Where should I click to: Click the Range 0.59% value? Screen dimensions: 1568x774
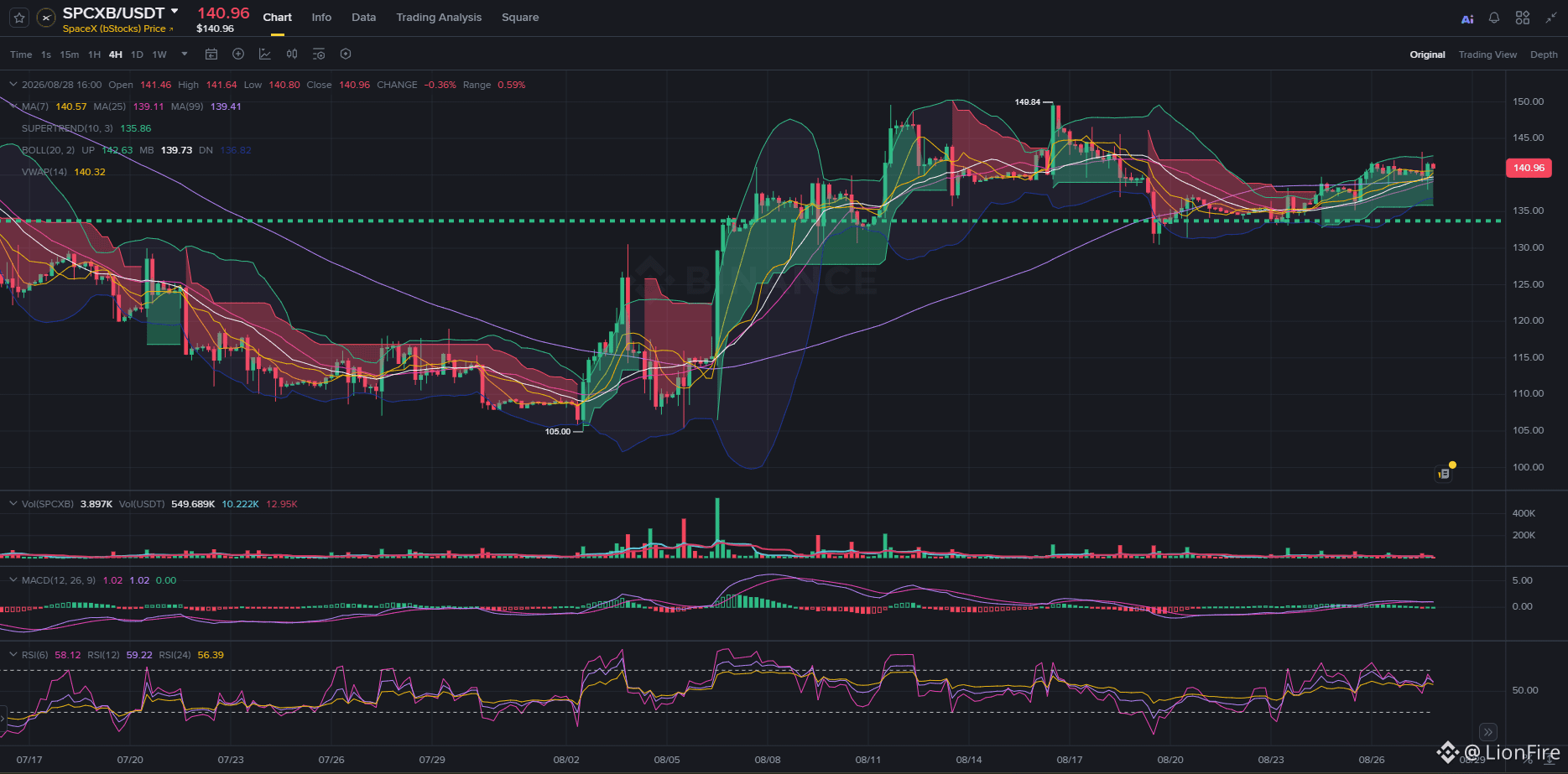[512, 85]
